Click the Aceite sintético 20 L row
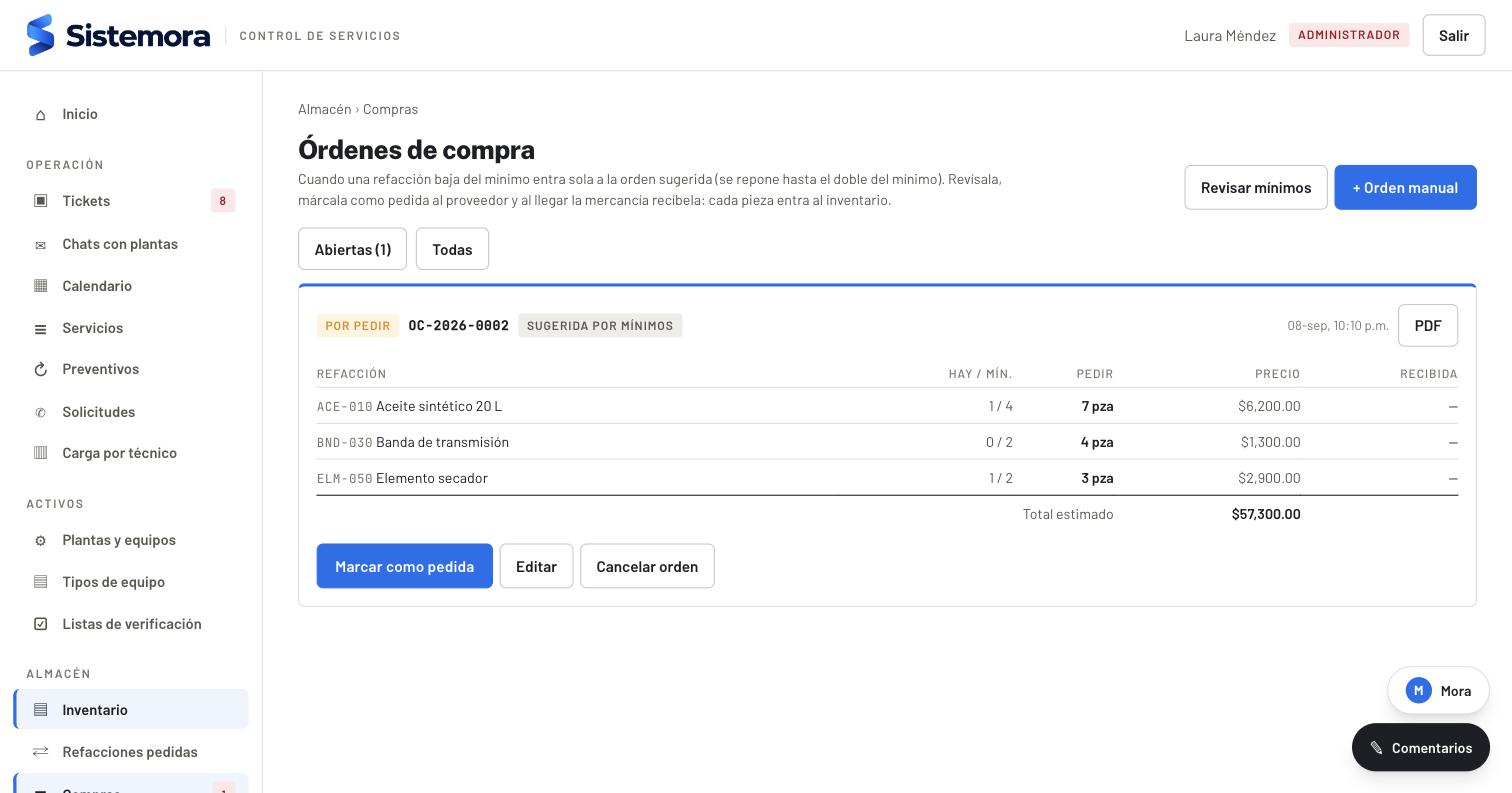This screenshot has height=793, width=1512. click(887, 406)
